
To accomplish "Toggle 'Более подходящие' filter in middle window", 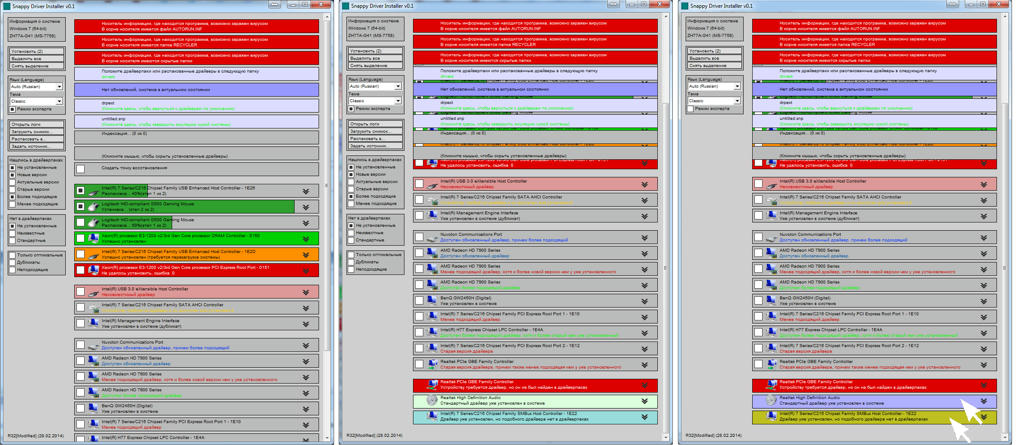I will coord(353,196).
